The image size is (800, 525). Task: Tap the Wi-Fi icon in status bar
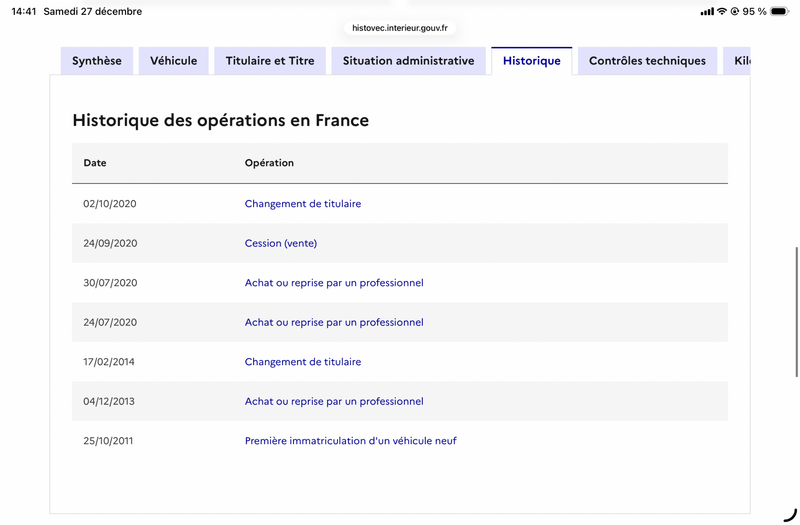[721, 12]
